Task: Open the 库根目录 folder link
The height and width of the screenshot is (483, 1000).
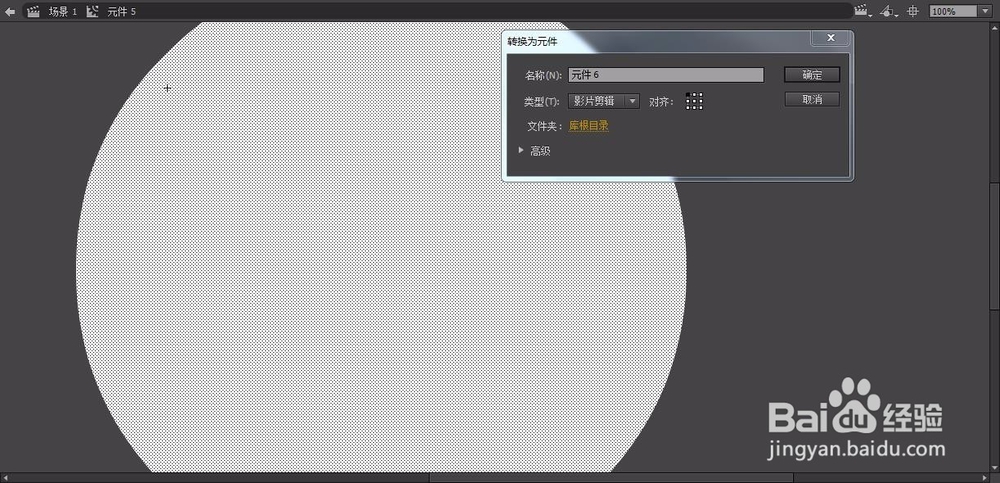Action: [589, 126]
